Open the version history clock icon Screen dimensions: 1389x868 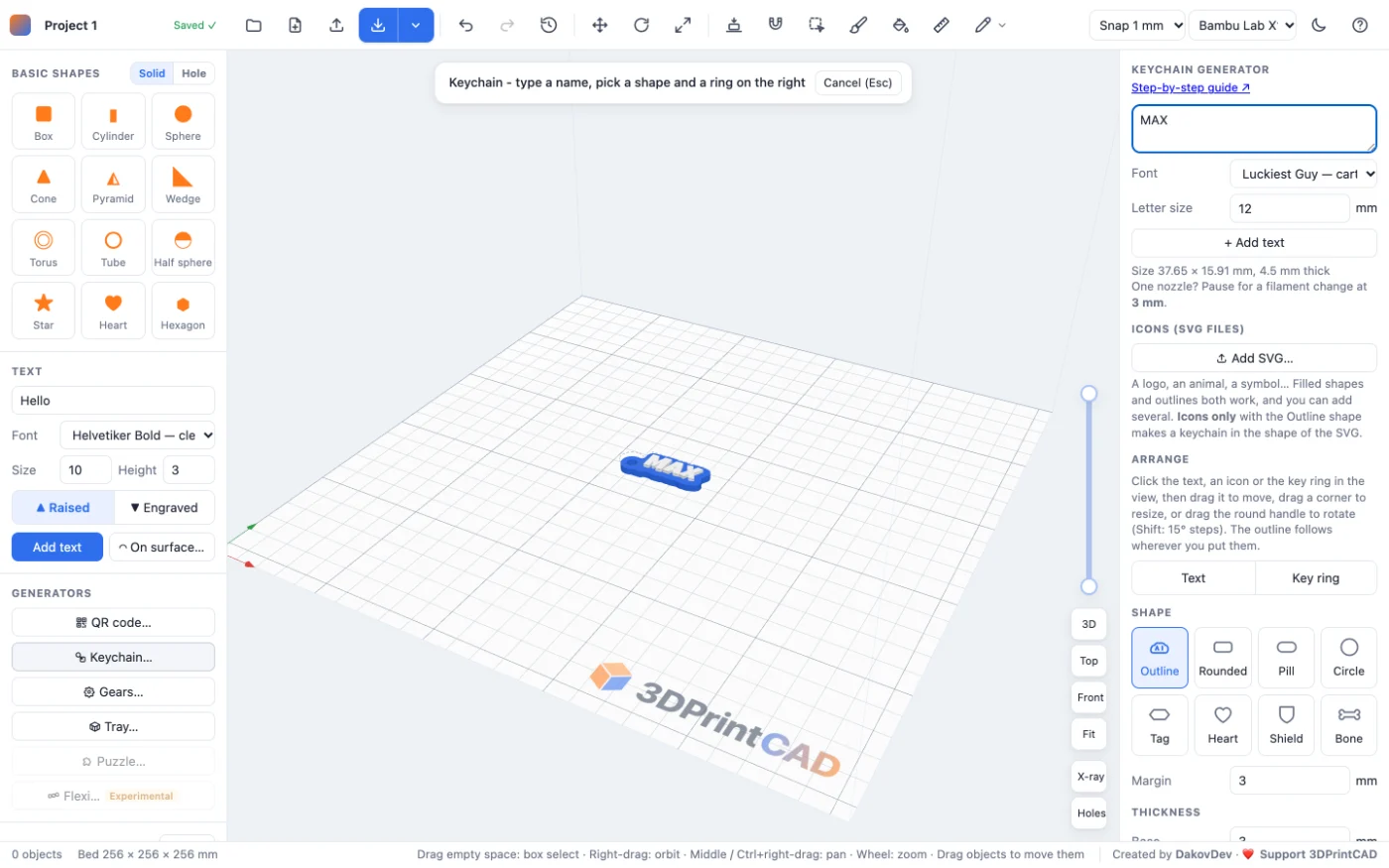549,26
